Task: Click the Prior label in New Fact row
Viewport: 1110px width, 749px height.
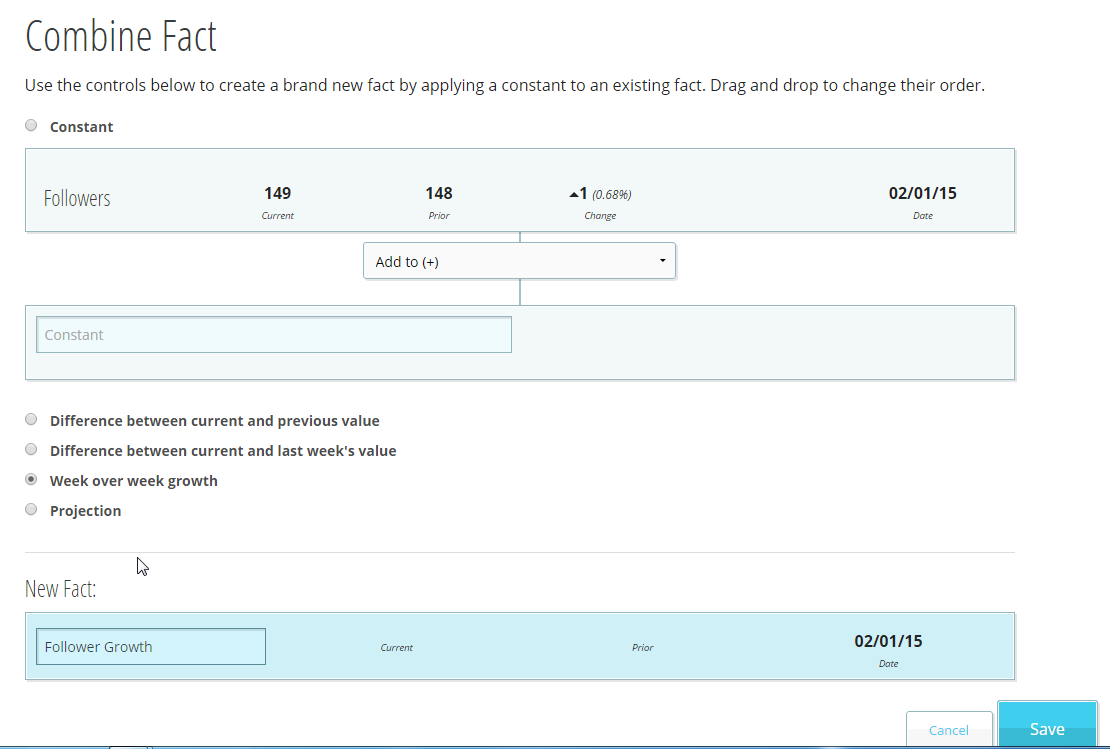Action: click(x=642, y=648)
